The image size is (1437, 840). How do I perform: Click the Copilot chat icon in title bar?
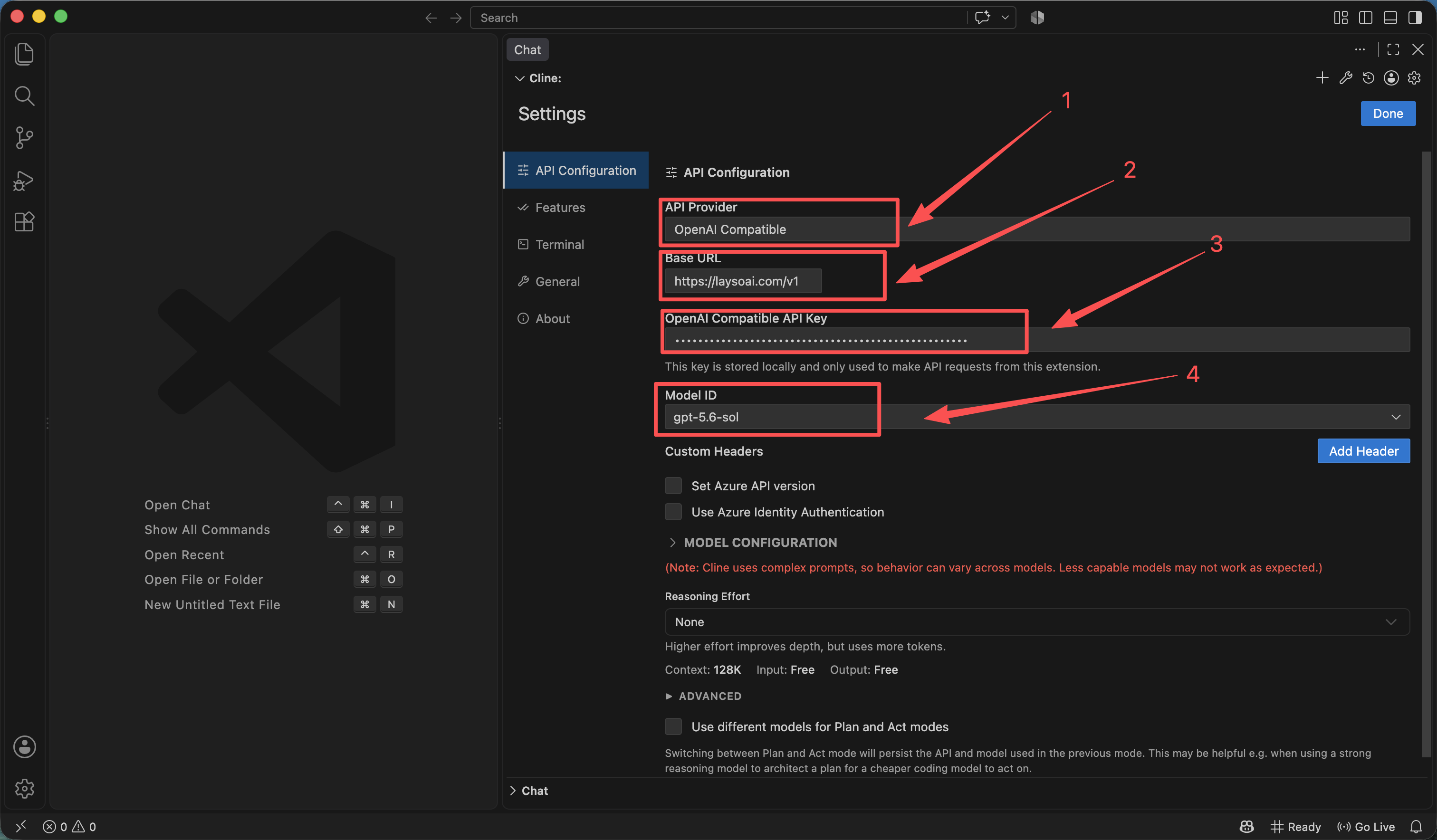(982, 17)
